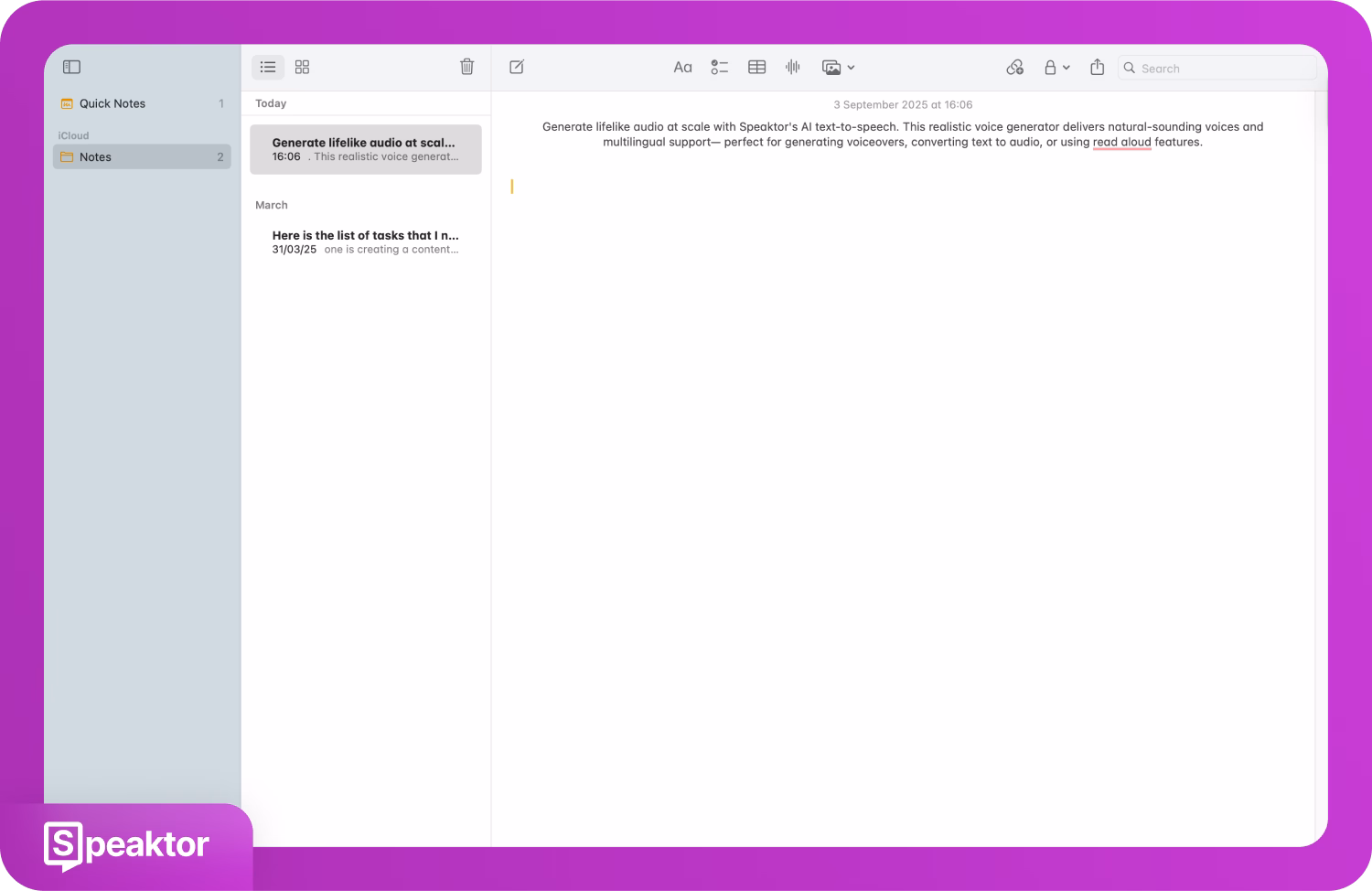Switch to gallery view
This screenshot has height=891, width=1372.
click(302, 67)
